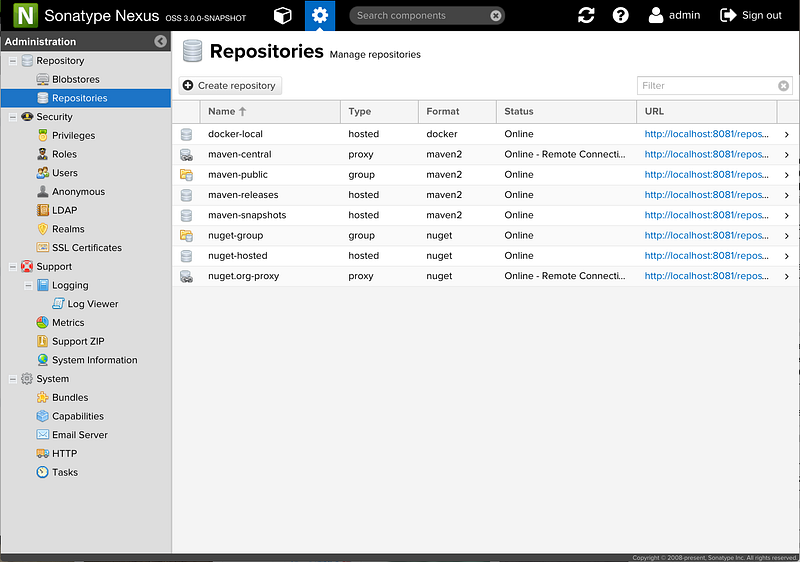This screenshot has height=562, width=800.
Task: Expand docker-local row chevron
Action: coord(787,135)
